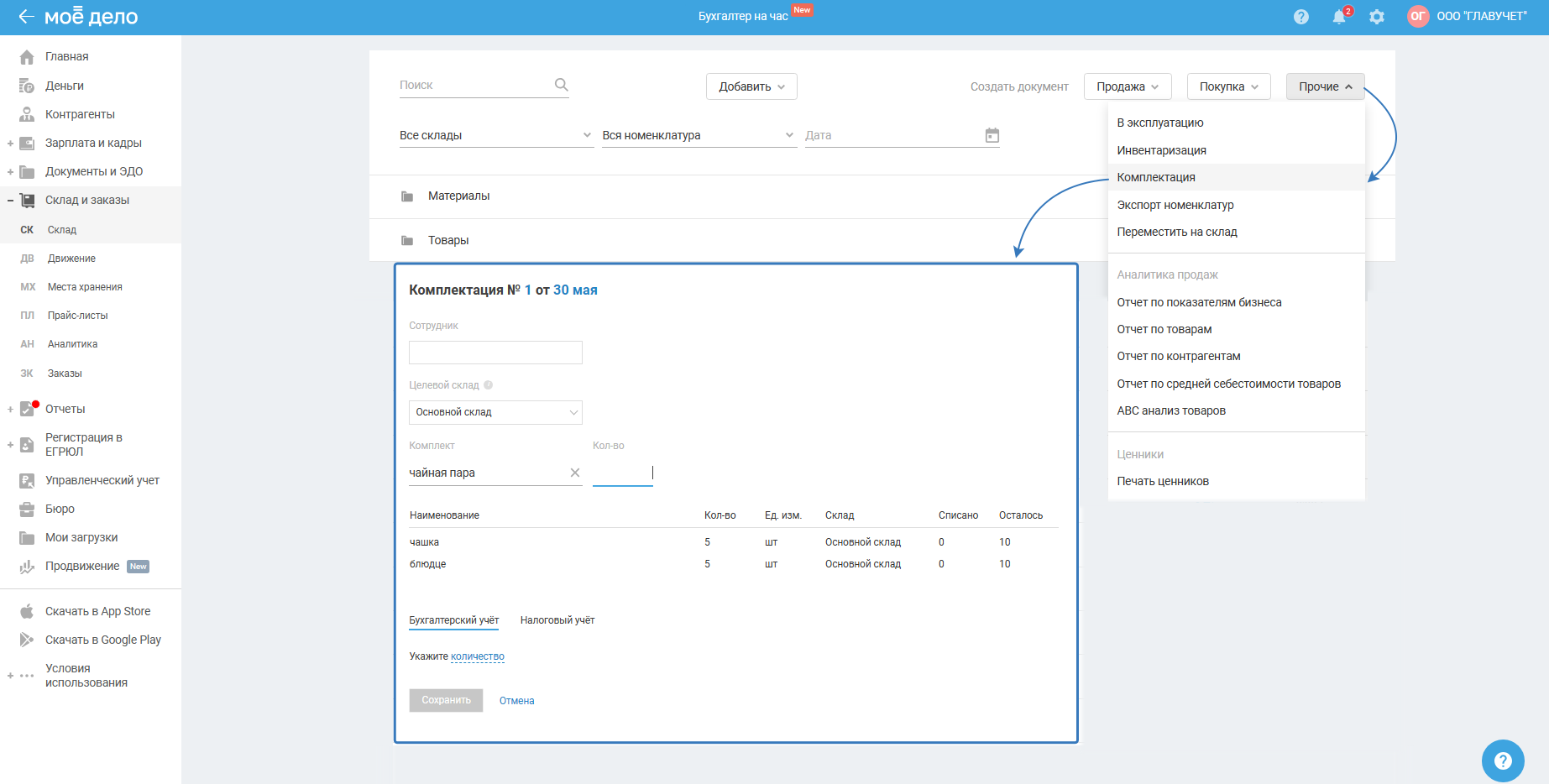This screenshot has height=784, width=1549.
Task: Select Инвентаризация from the menu
Action: pyautogui.click(x=1161, y=150)
